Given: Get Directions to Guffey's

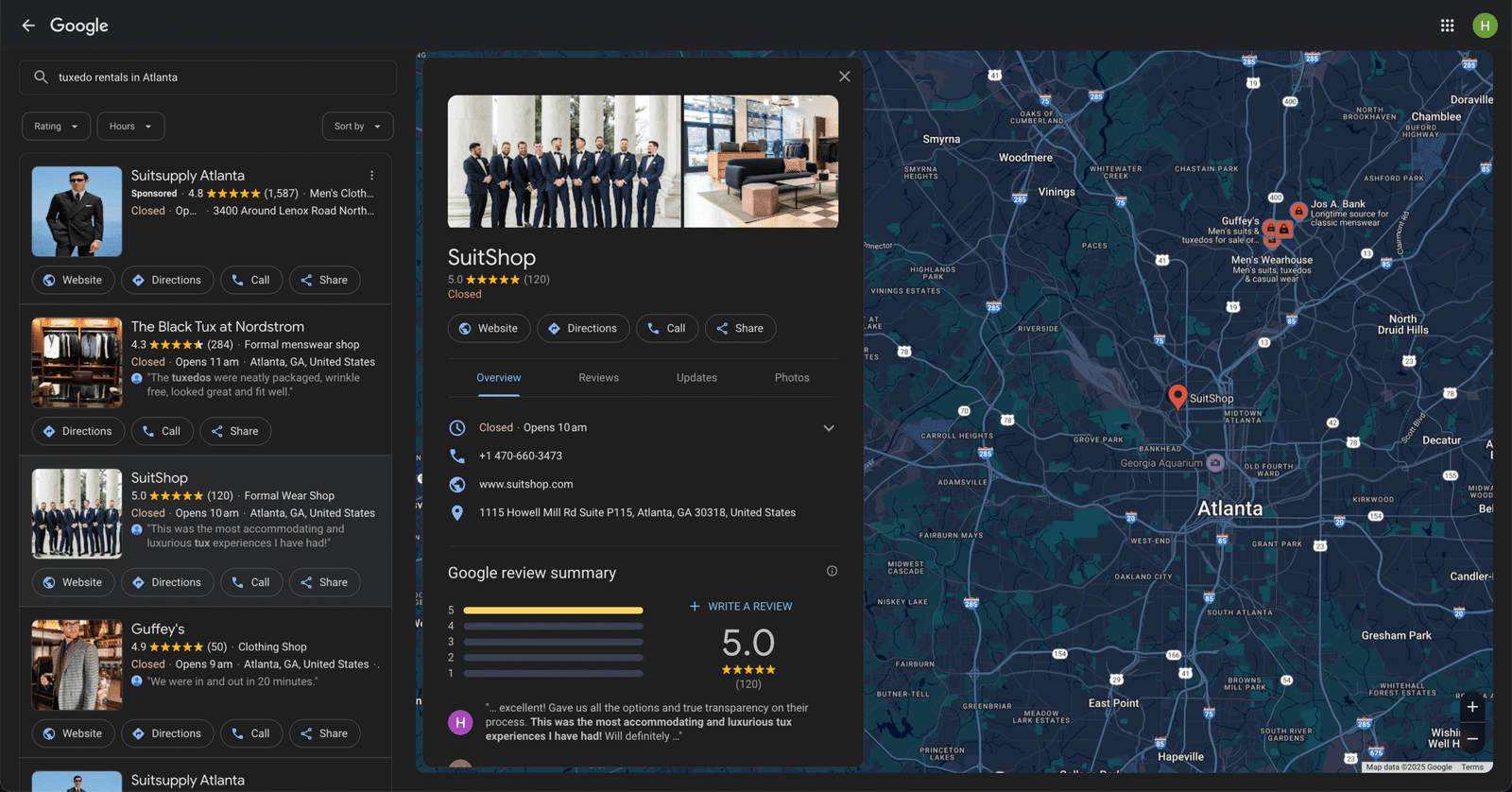Looking at the screenshot, I should (167, 733).
